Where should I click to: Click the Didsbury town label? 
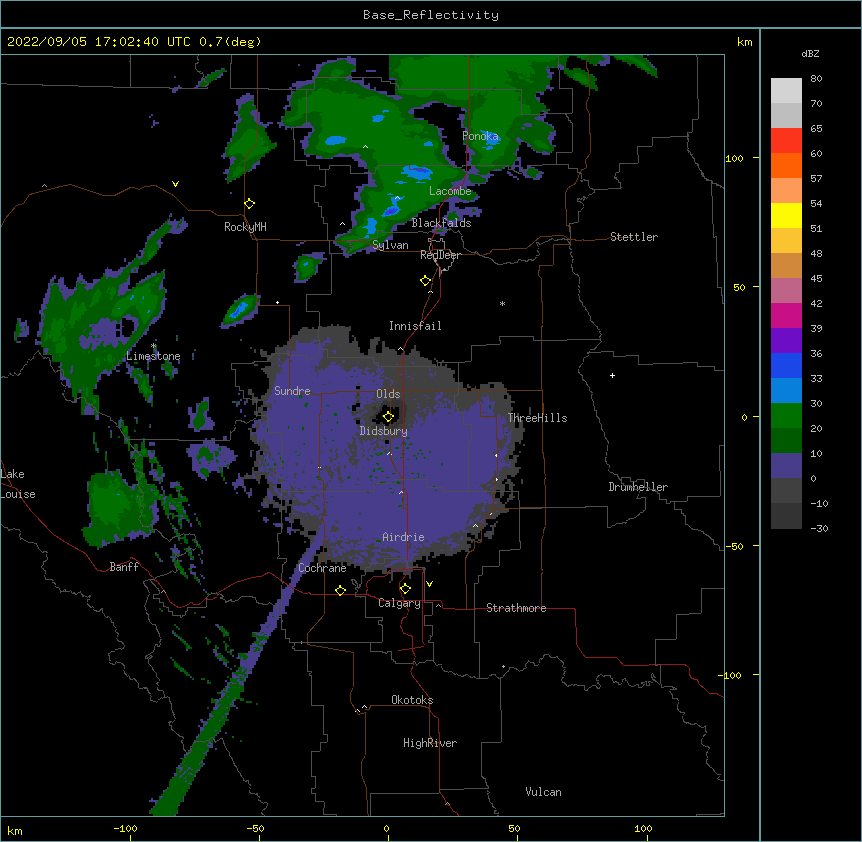[x=384, y=431]
